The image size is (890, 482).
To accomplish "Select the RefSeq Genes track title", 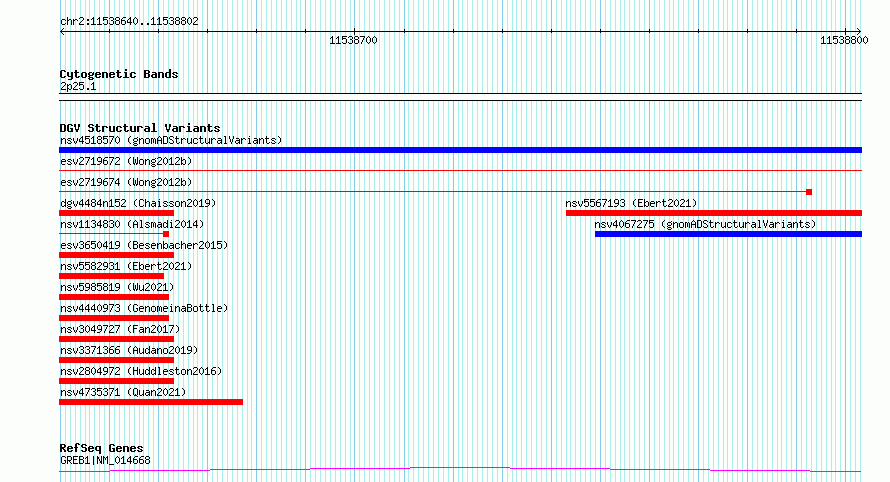I will pos(101,448).
